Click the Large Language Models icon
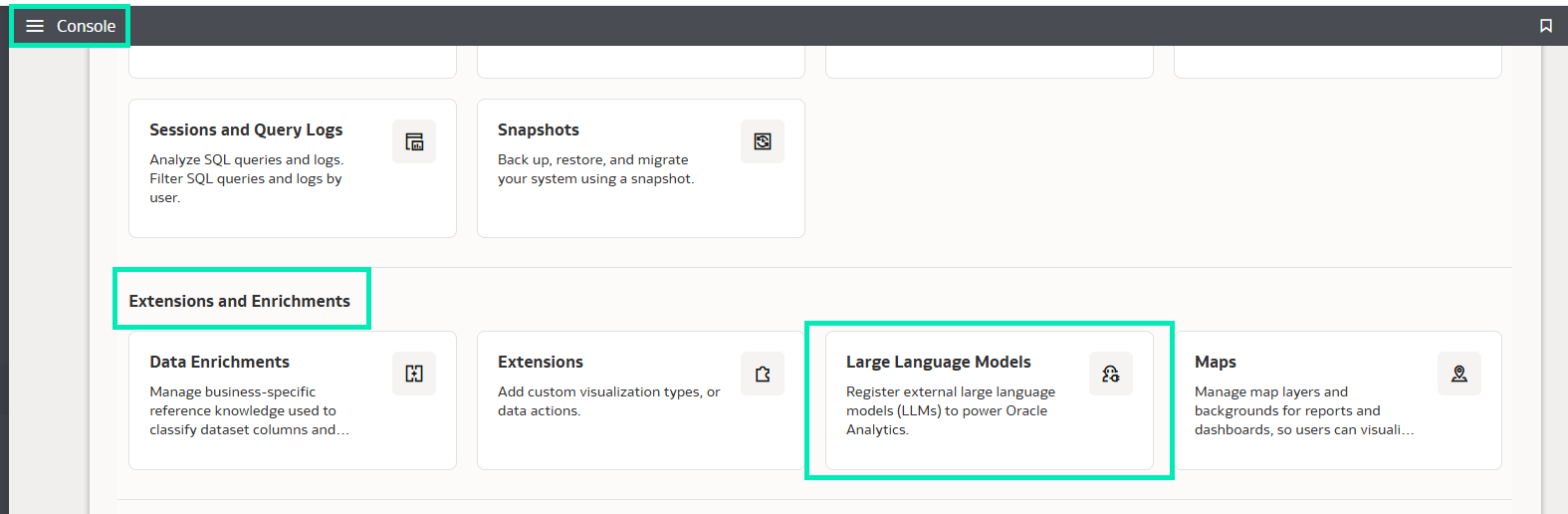This screenshot has width=1568, height=514. point(1111,374)
